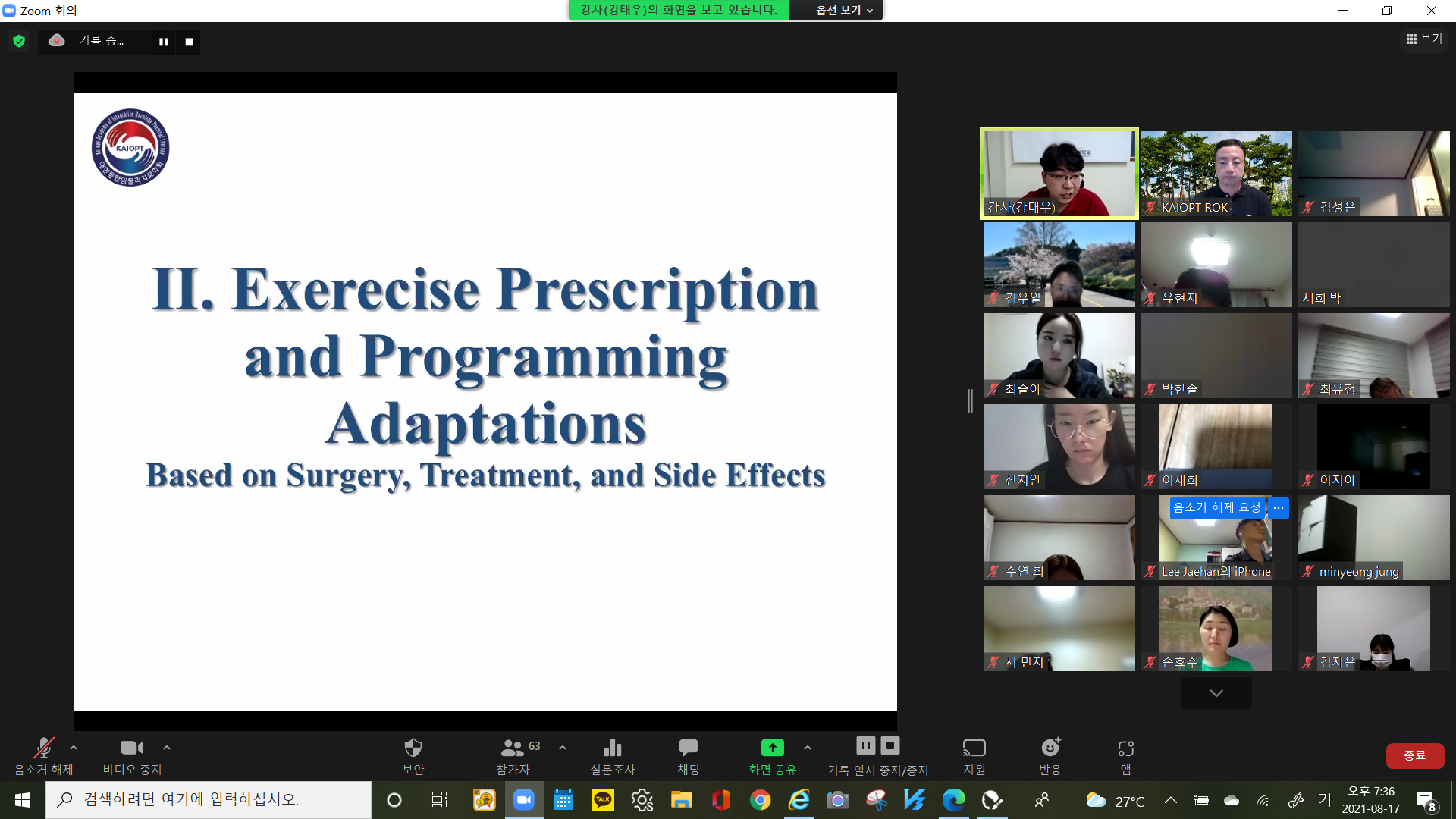
Task: Click the taskbar search box
Action: coord(209,800)
